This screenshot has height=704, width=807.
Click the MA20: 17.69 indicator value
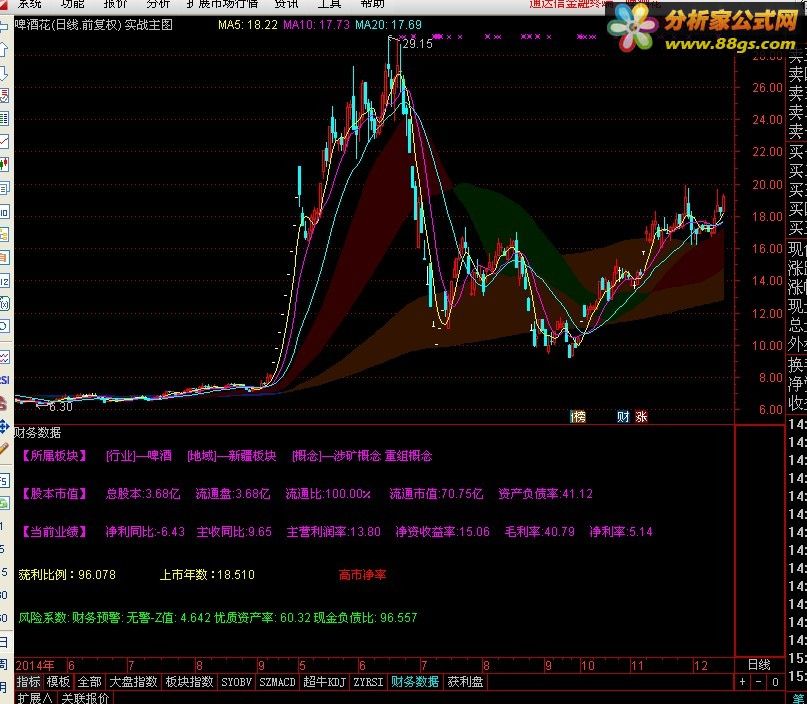pos(389,25)
